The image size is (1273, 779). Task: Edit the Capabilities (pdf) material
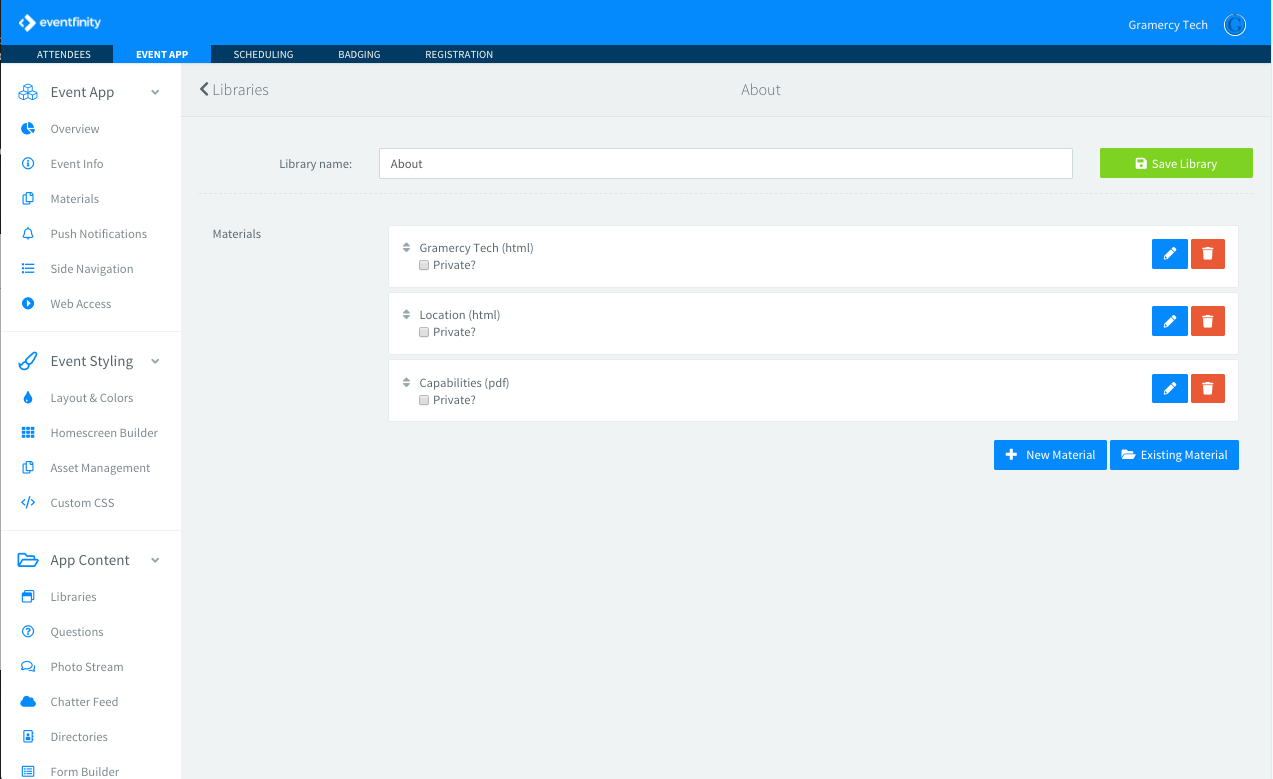1170,388
